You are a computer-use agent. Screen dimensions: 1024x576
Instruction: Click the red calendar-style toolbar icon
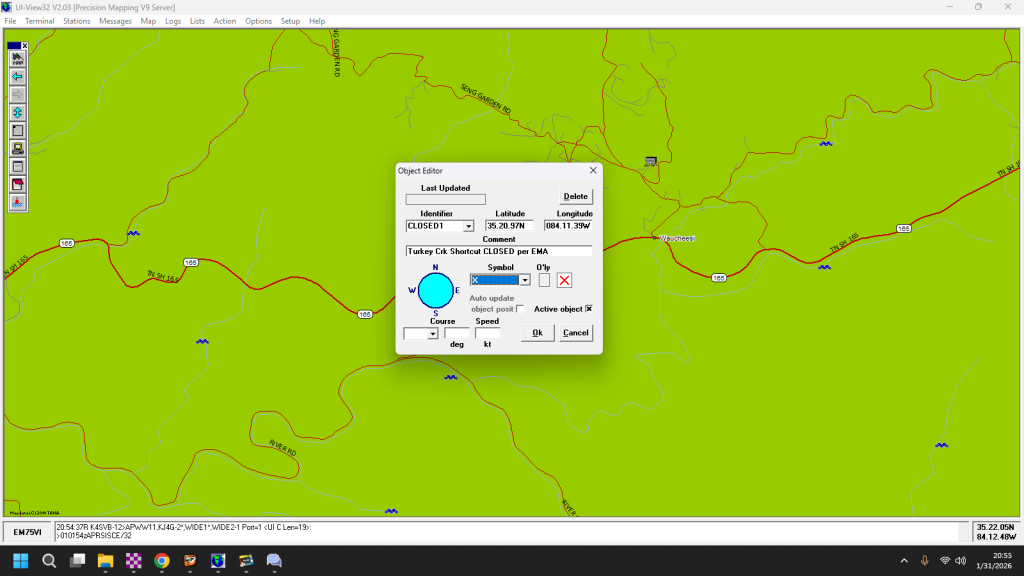coord(17,184)
